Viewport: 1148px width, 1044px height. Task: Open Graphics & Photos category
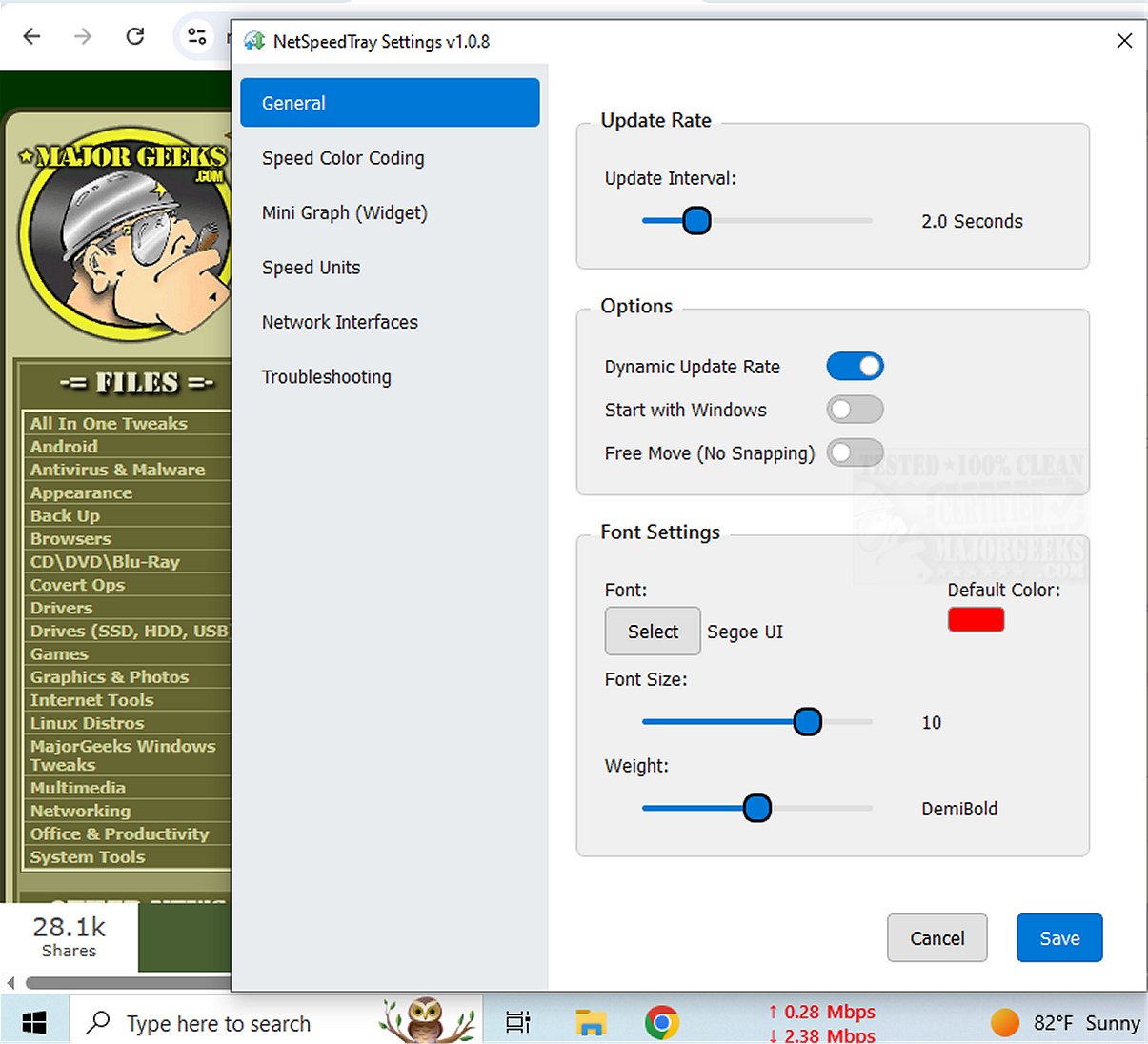[110, 677]
